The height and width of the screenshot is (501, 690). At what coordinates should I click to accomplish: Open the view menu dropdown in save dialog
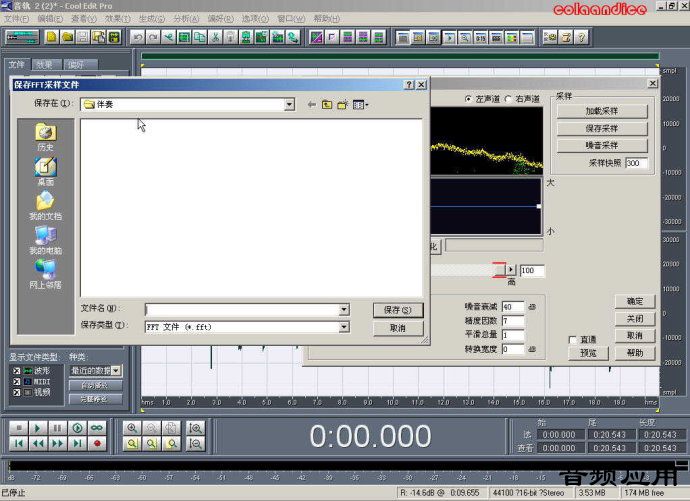coord(360,105)
